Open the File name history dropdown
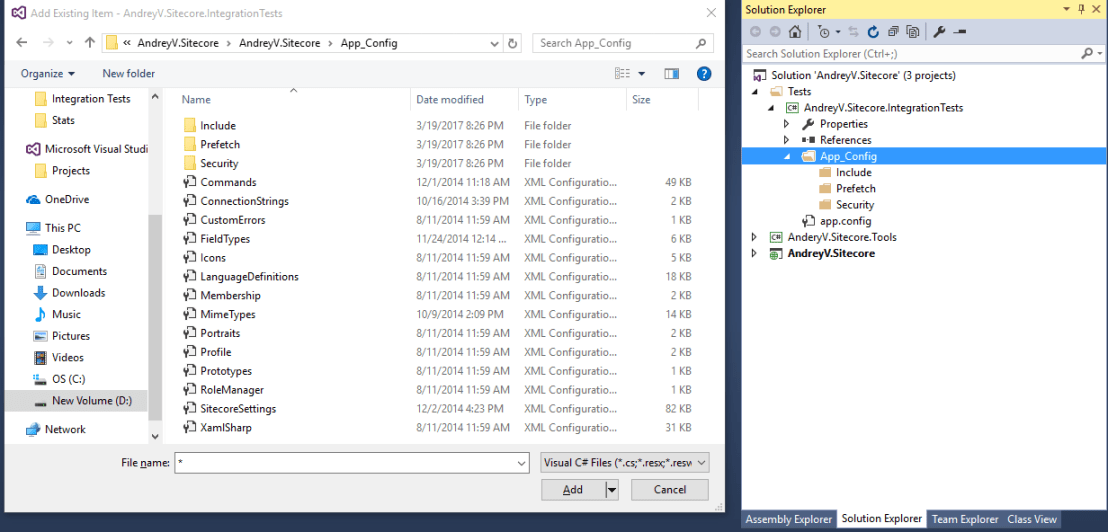This screenshot has height=532, width=1108. (522, 463)
